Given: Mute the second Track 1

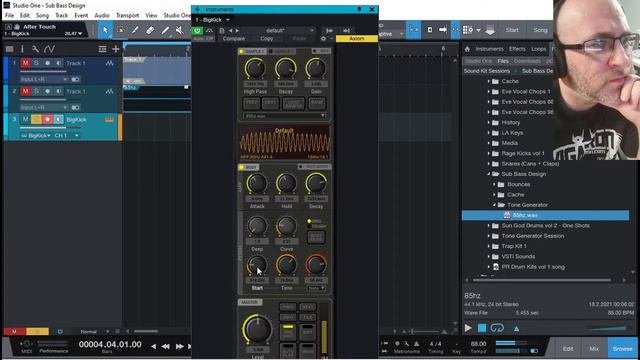Looking at the screenshot, I should point(26,91).
